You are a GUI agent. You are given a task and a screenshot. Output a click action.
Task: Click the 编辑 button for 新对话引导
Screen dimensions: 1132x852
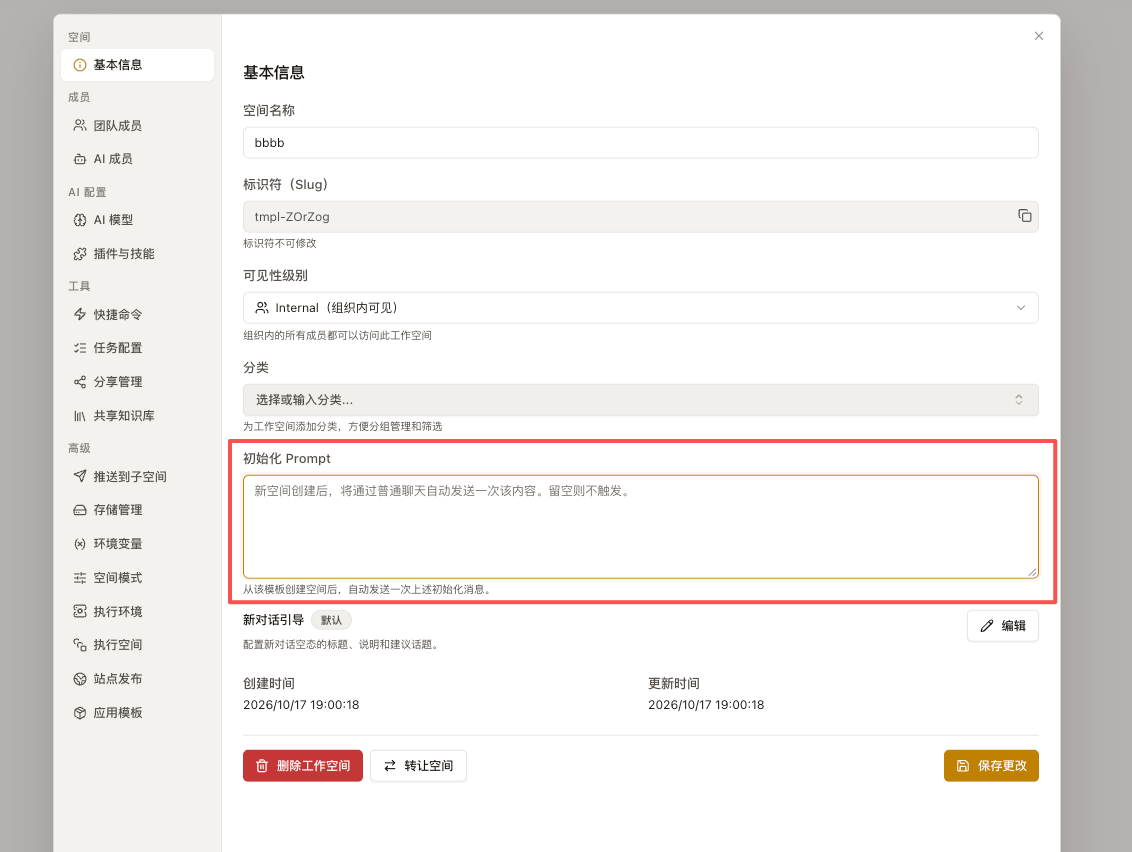point(1003,626)
